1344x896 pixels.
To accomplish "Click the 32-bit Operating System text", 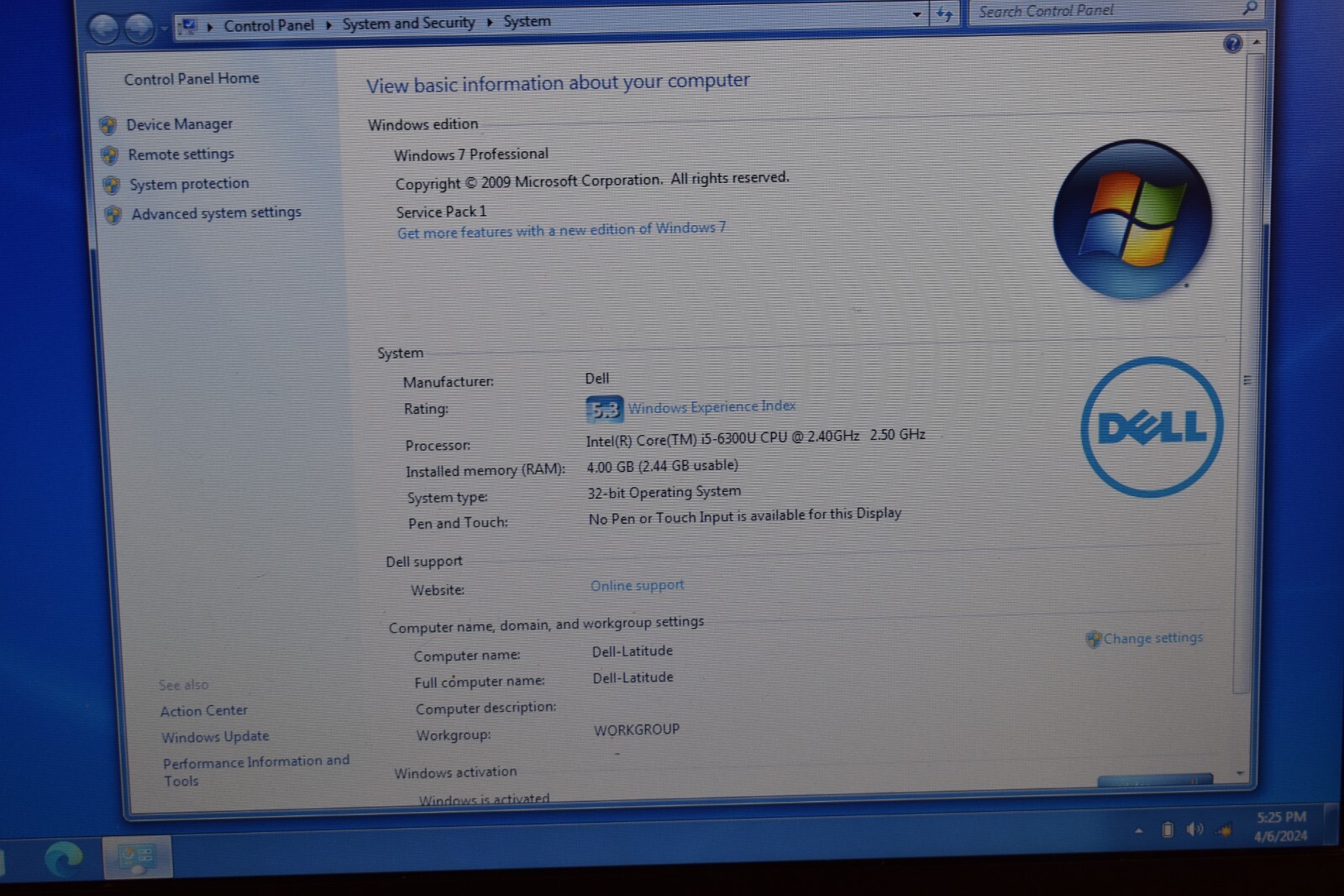I will (664, 493).
